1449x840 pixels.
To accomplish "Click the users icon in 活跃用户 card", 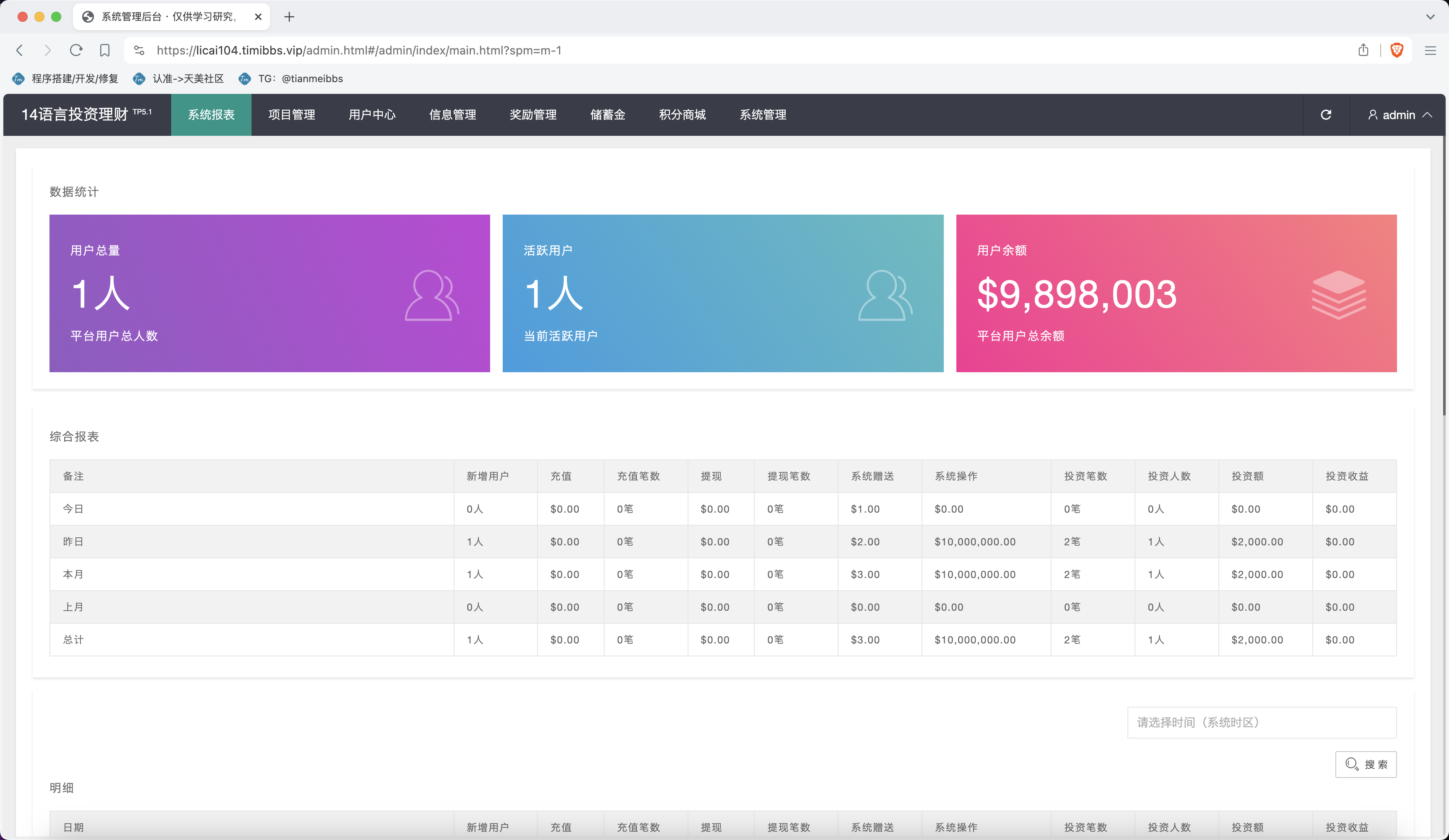I will coord(885,295).
